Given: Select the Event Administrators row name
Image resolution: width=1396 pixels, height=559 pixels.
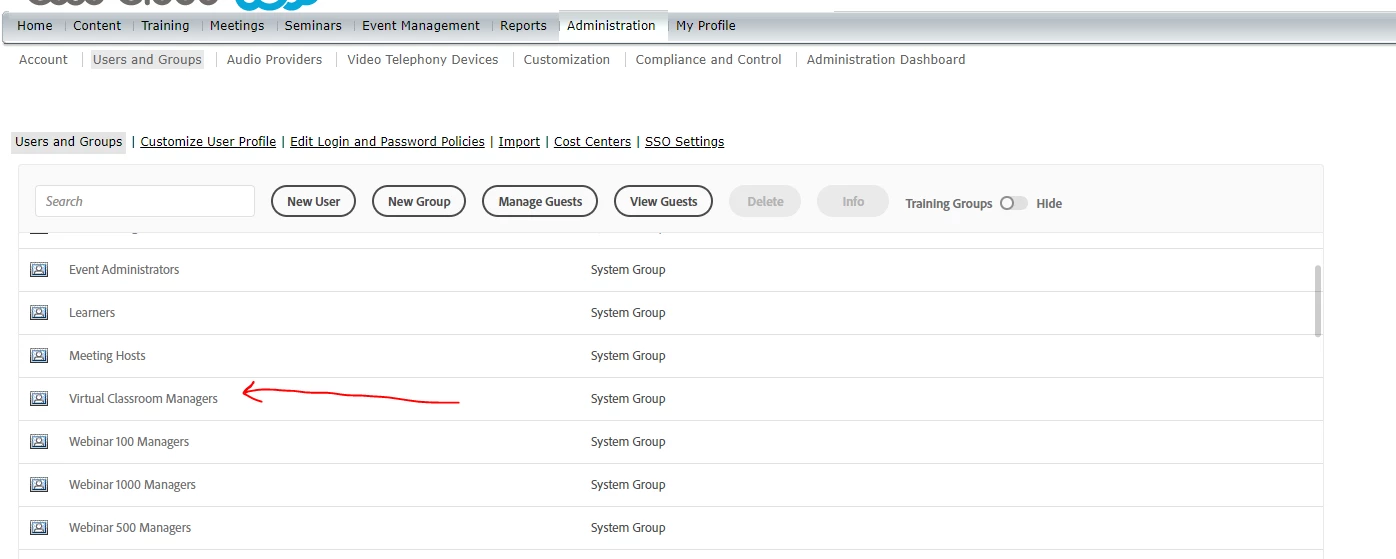Looking at the screenshot, I should [124, 270].
